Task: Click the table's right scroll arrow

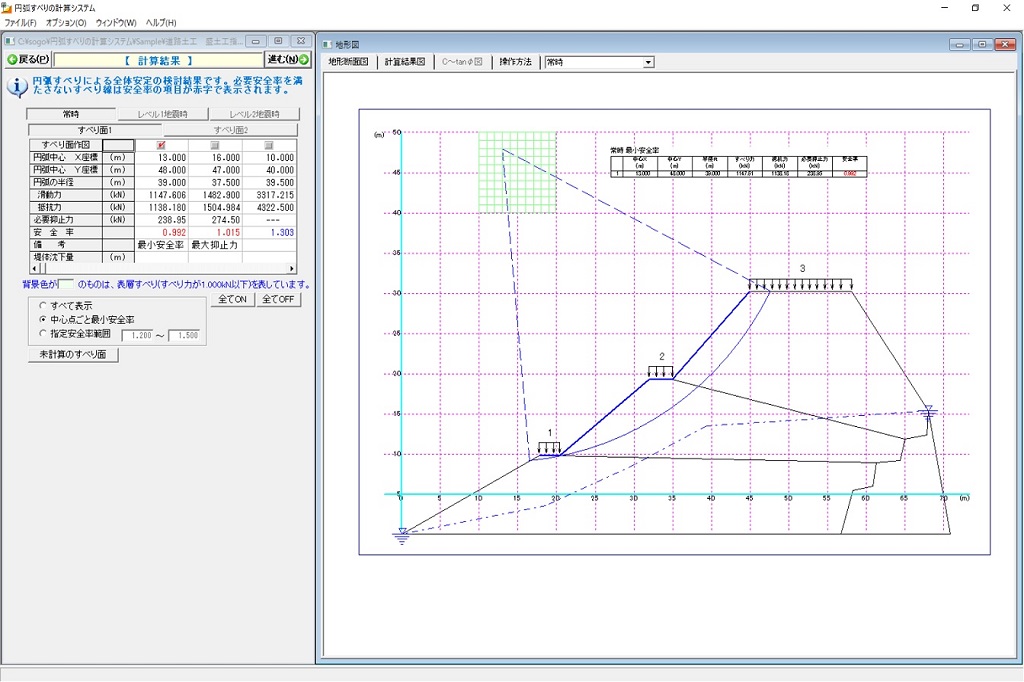Action: [291, 268]
